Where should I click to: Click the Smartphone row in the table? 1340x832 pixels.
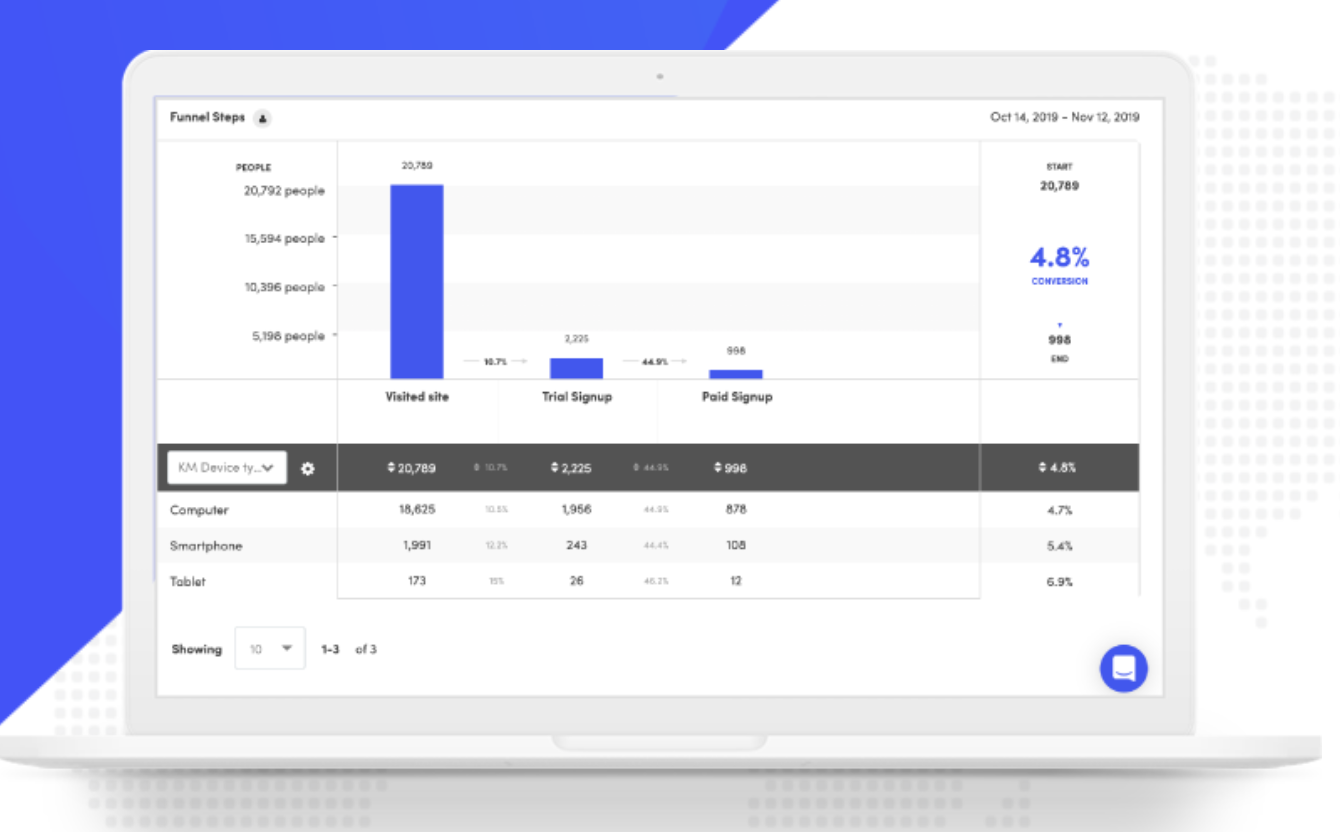point(206,546)
